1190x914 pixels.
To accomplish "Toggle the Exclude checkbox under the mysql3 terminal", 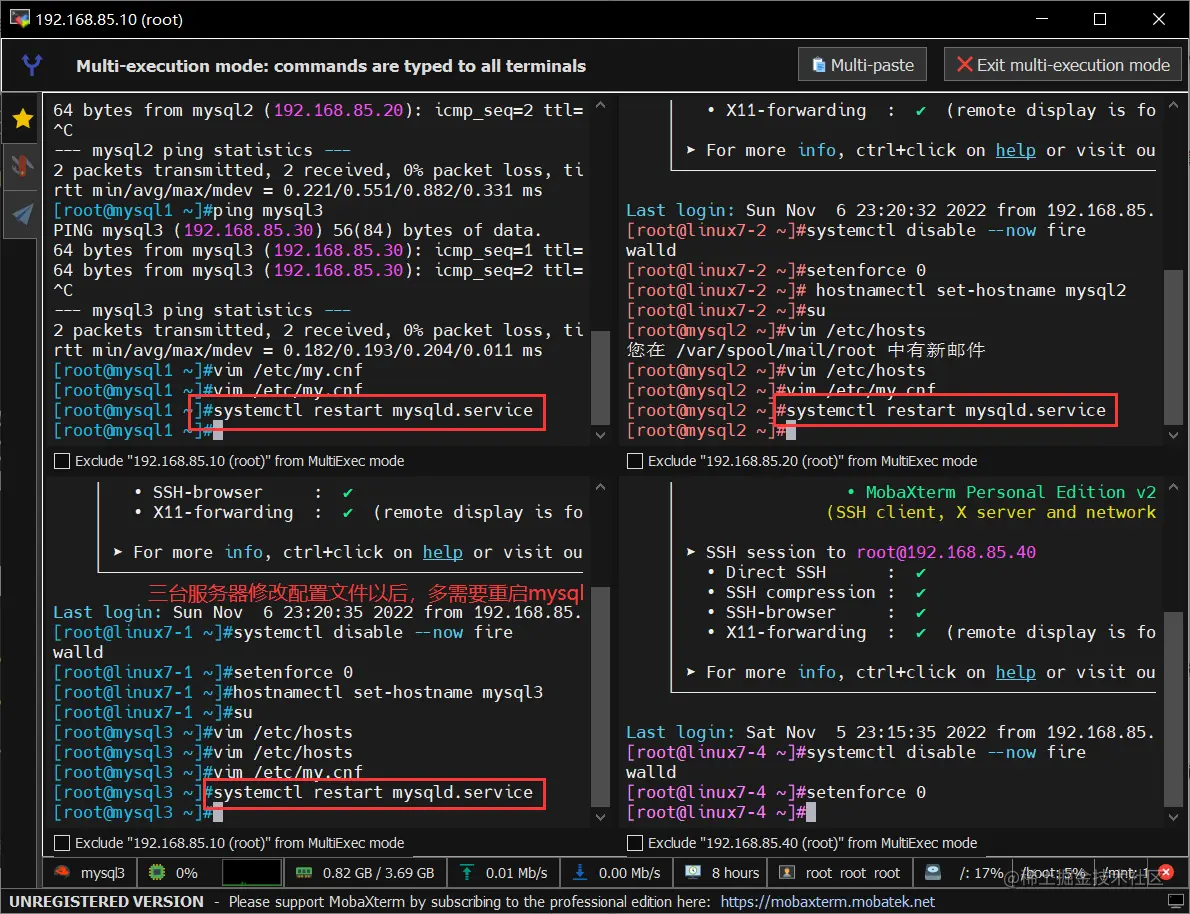I will pos(62,843).
